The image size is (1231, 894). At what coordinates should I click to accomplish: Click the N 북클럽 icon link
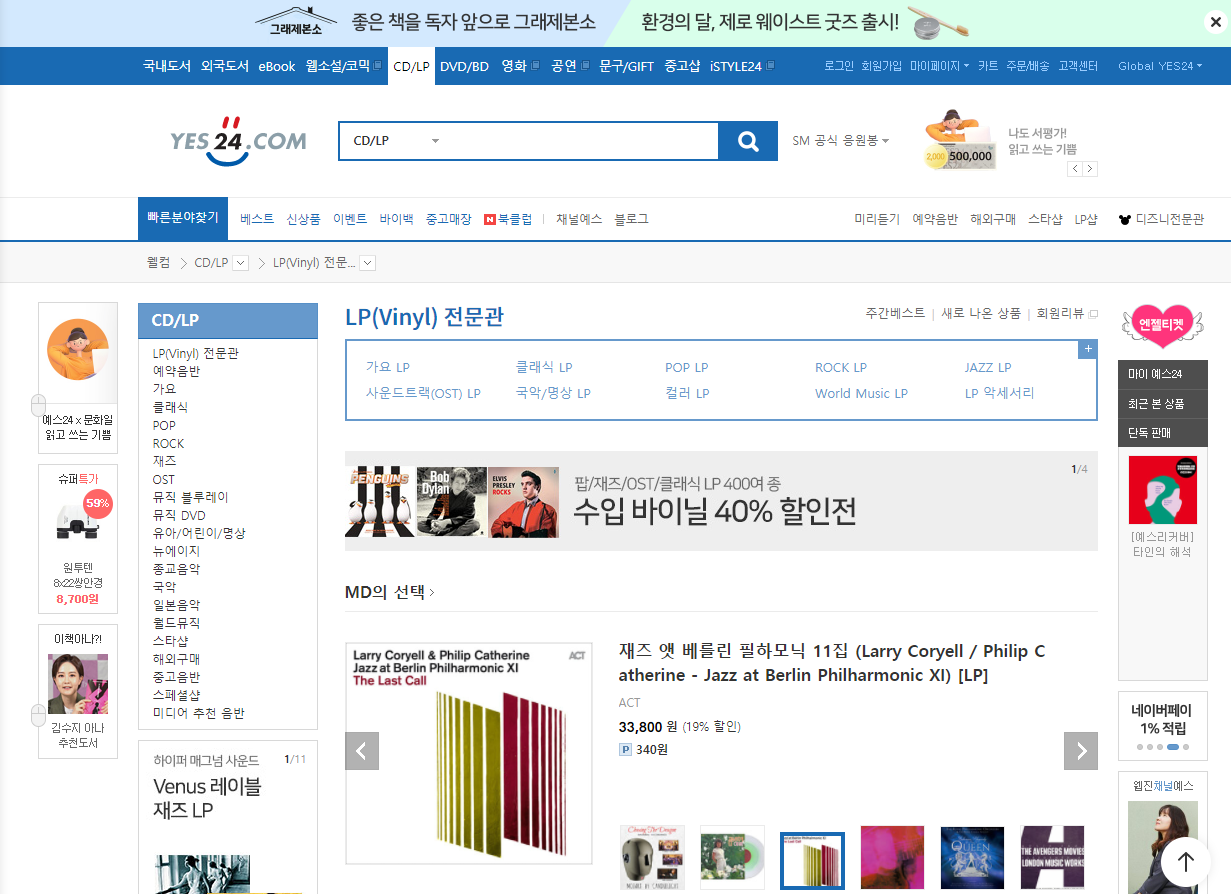click(x=508, y=219)
